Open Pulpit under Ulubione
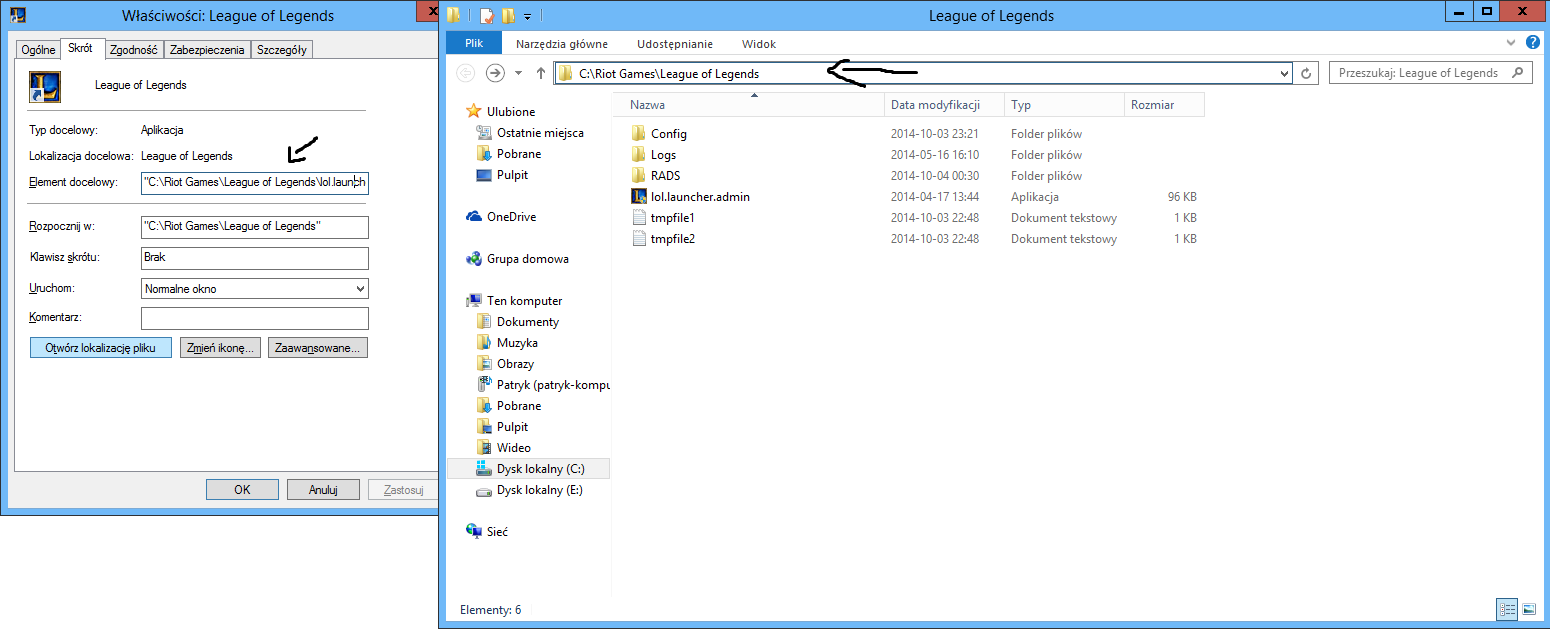Screen dimensions: 1550x629 [x=512, y=175]
